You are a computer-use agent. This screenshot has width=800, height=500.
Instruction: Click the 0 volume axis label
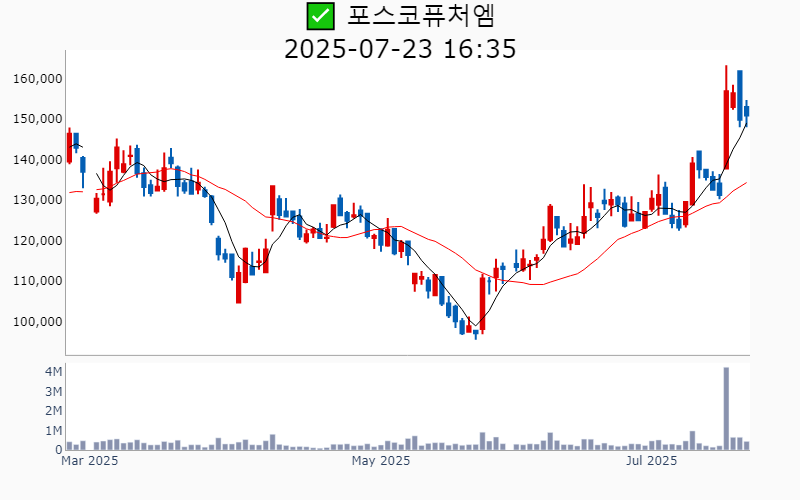(x=59, y=450)
